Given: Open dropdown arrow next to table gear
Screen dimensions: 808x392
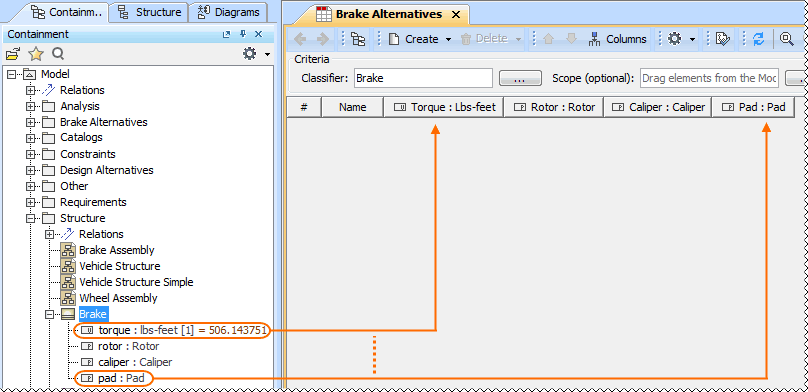Looking at the screenshot, I should [x=692, y=39].
